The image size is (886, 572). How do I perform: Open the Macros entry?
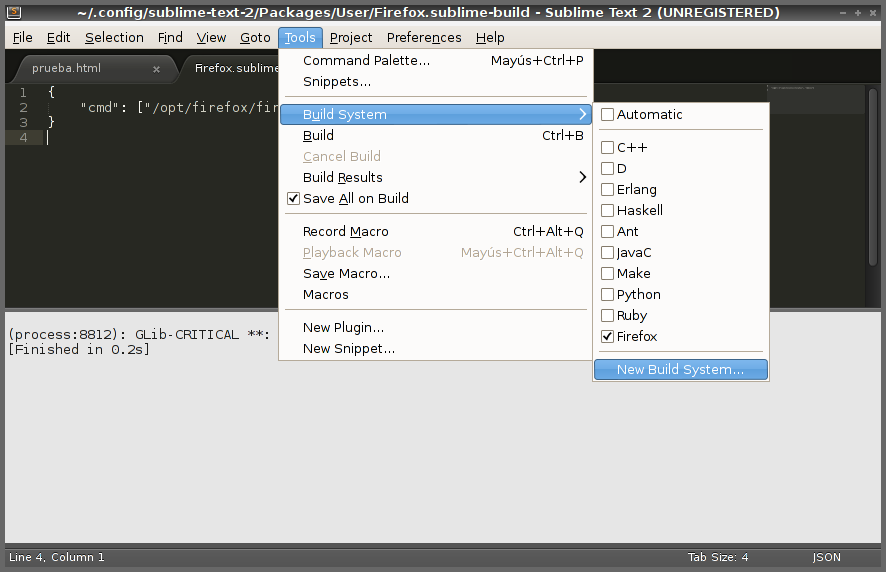tap(436, 294)
